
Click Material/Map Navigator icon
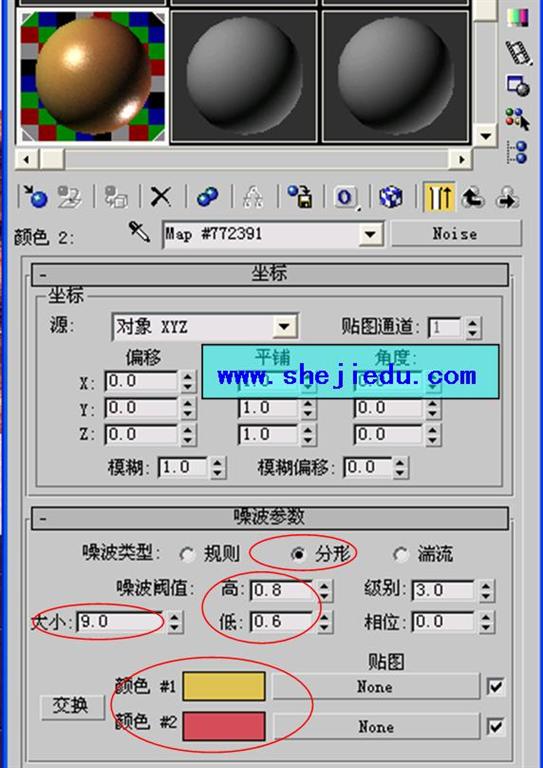pyautogui.click(x=518, y=152)
